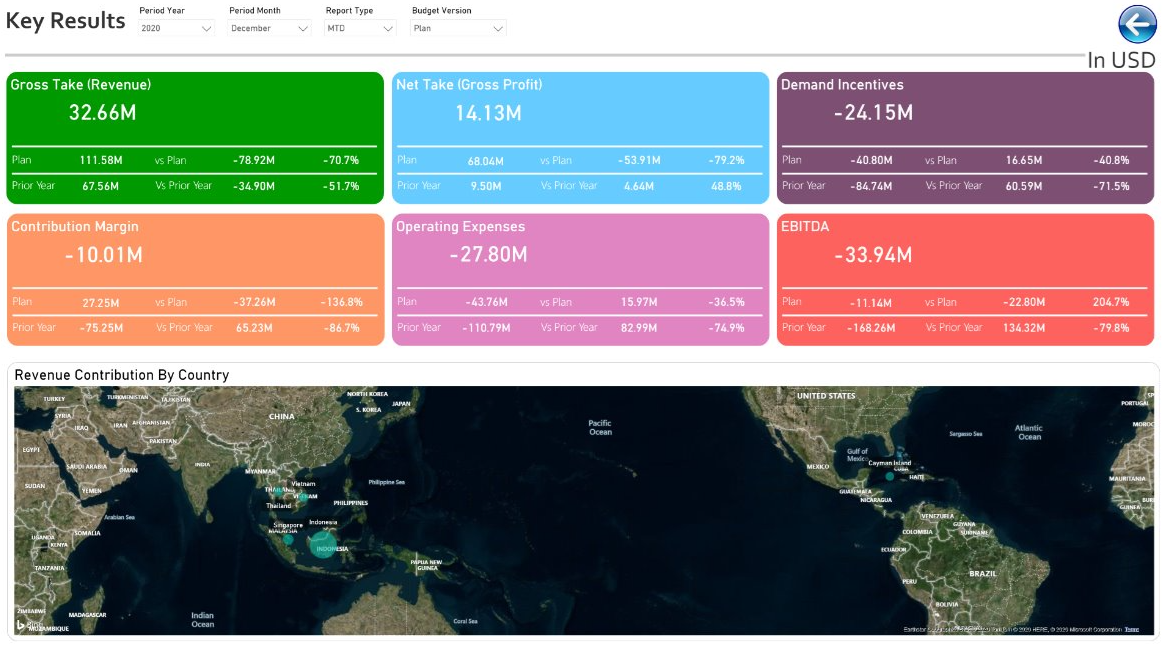
Task: Click the Singapore bubble on the map
Action: click(x=288, y=539)
